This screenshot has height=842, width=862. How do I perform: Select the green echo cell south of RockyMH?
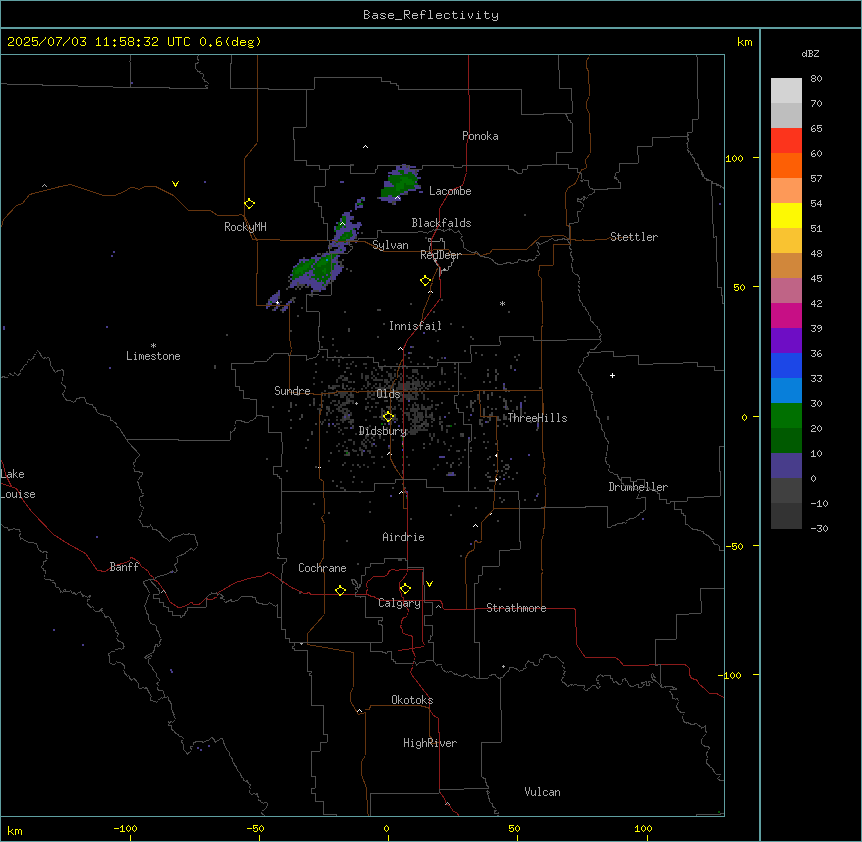point(316,269)
